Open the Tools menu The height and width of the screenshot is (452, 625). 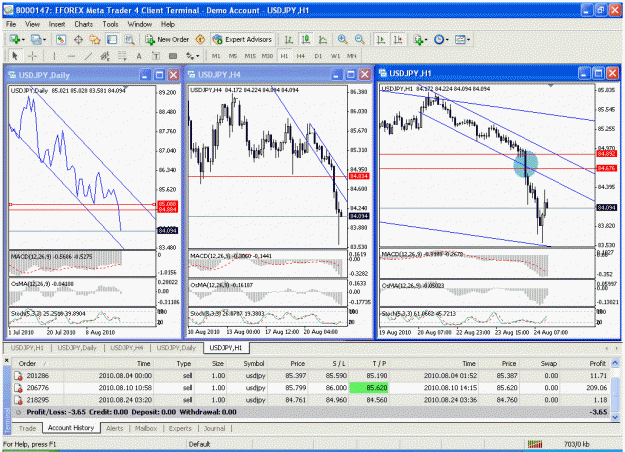coord(110,24)
